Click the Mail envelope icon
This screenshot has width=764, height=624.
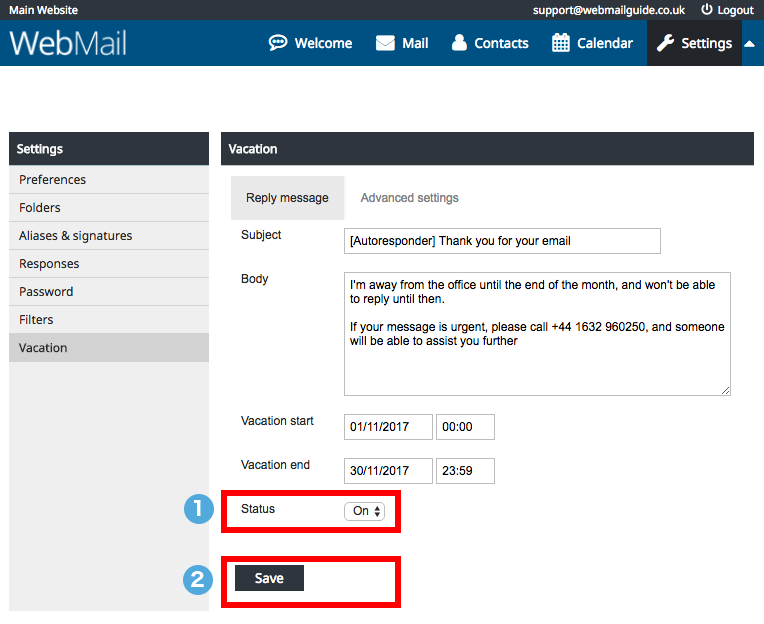[x=385, y=43]
